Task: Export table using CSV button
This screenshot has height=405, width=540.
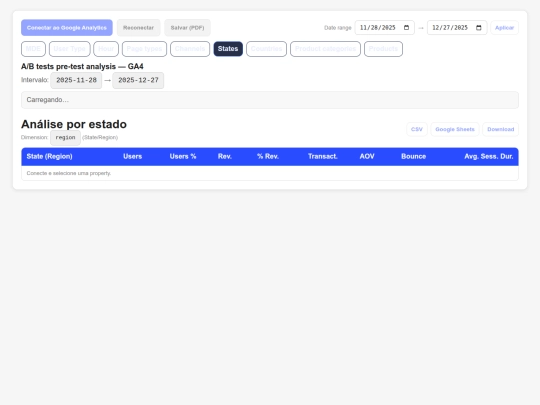Action: tap(417, 129)
